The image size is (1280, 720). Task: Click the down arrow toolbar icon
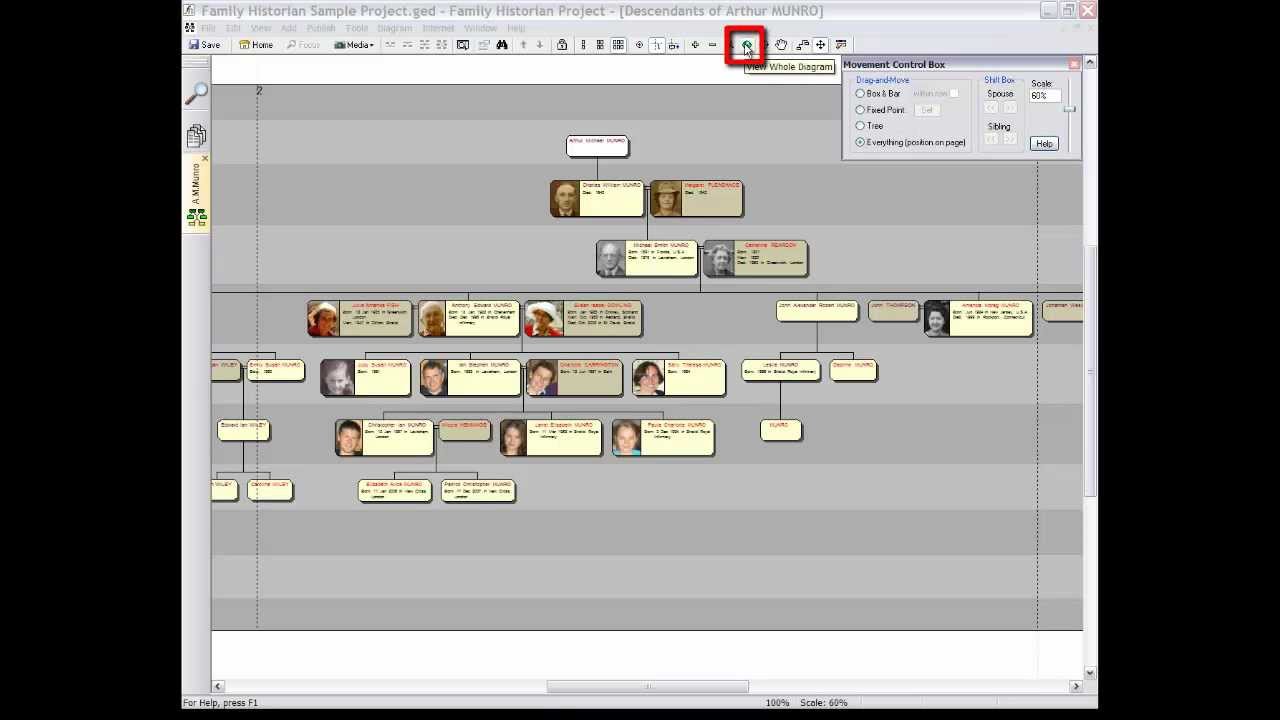coord(540,45)
